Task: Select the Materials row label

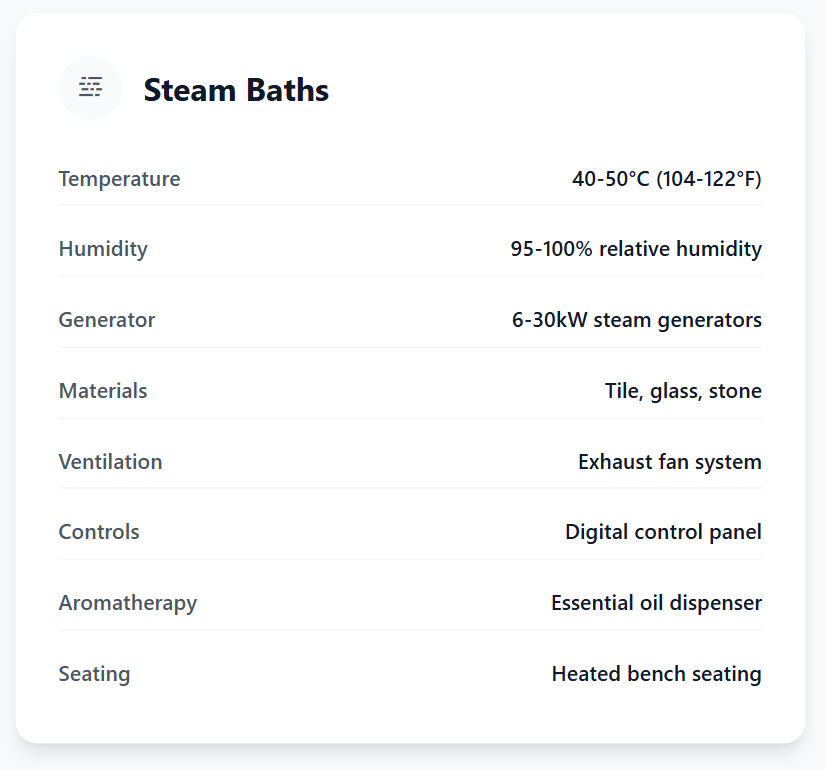Action: (x=103, y=391)
